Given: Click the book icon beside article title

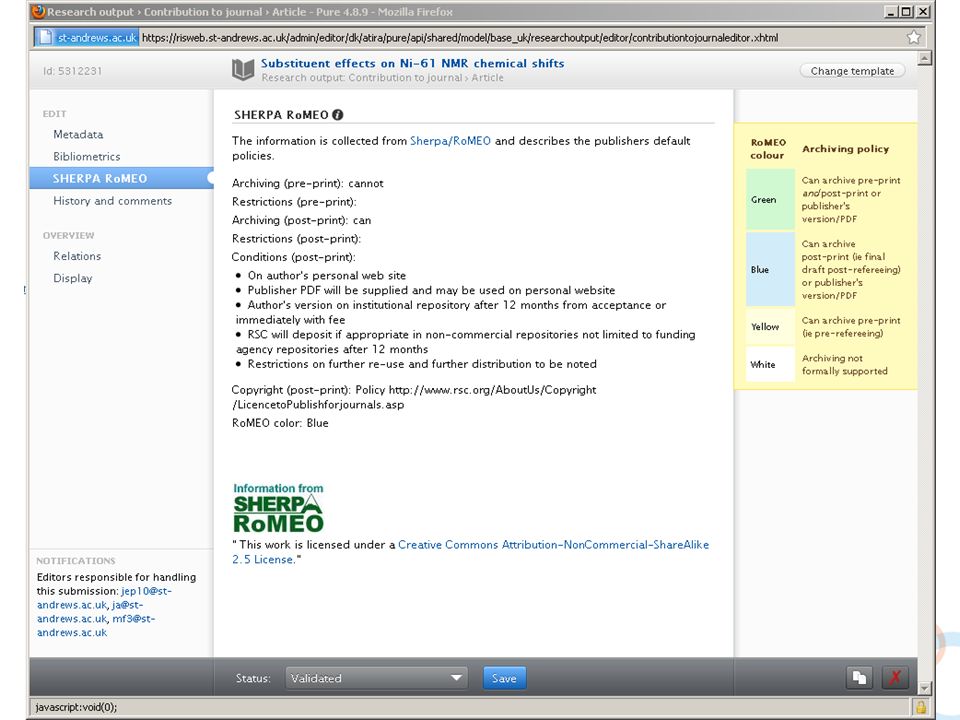Looking at the screenshot, I should (x=243, y=69).
